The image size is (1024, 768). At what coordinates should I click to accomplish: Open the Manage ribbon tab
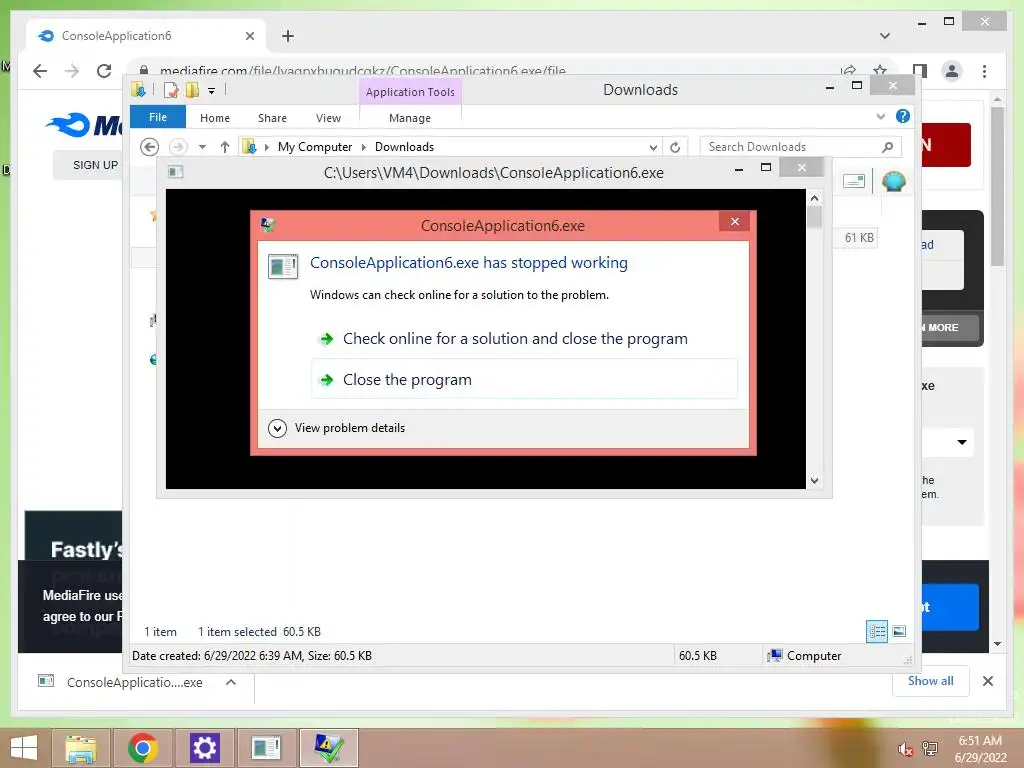coord(409,118)
